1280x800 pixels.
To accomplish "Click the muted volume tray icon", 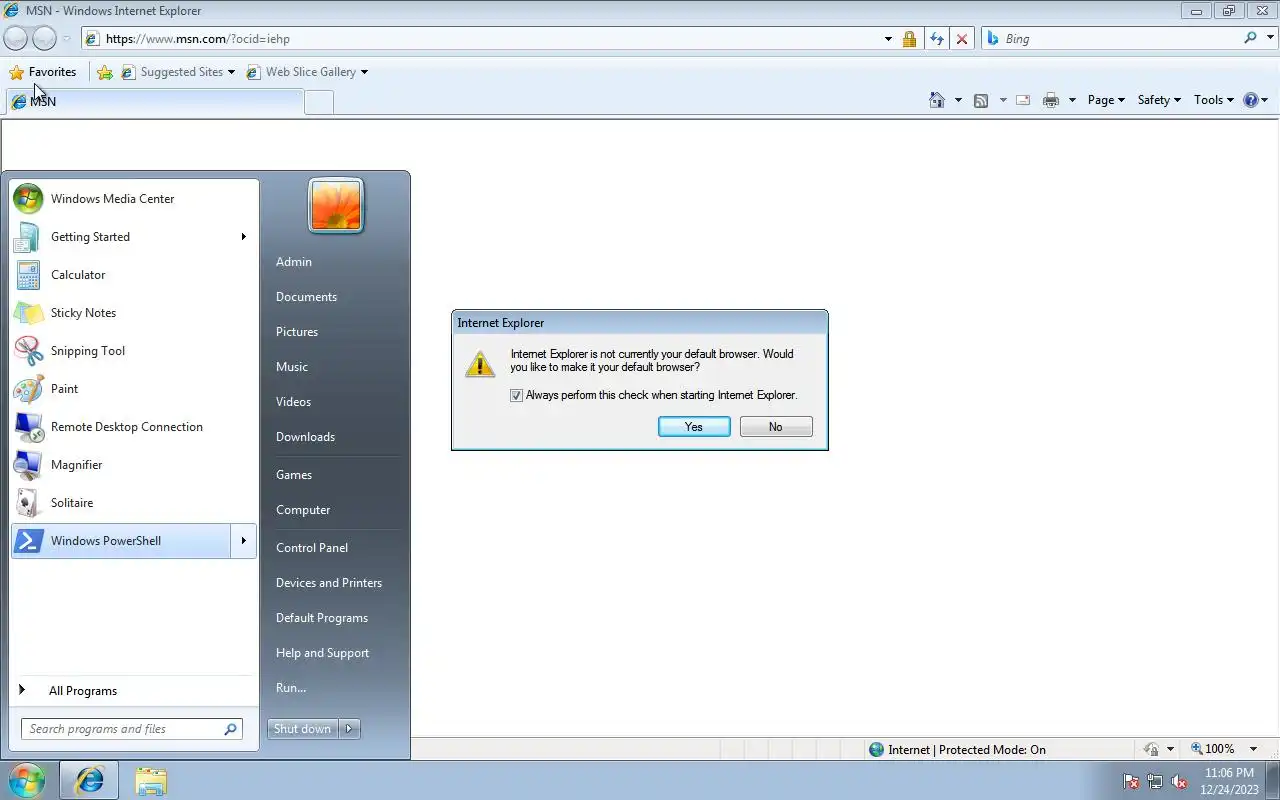I will [1179, 781].
